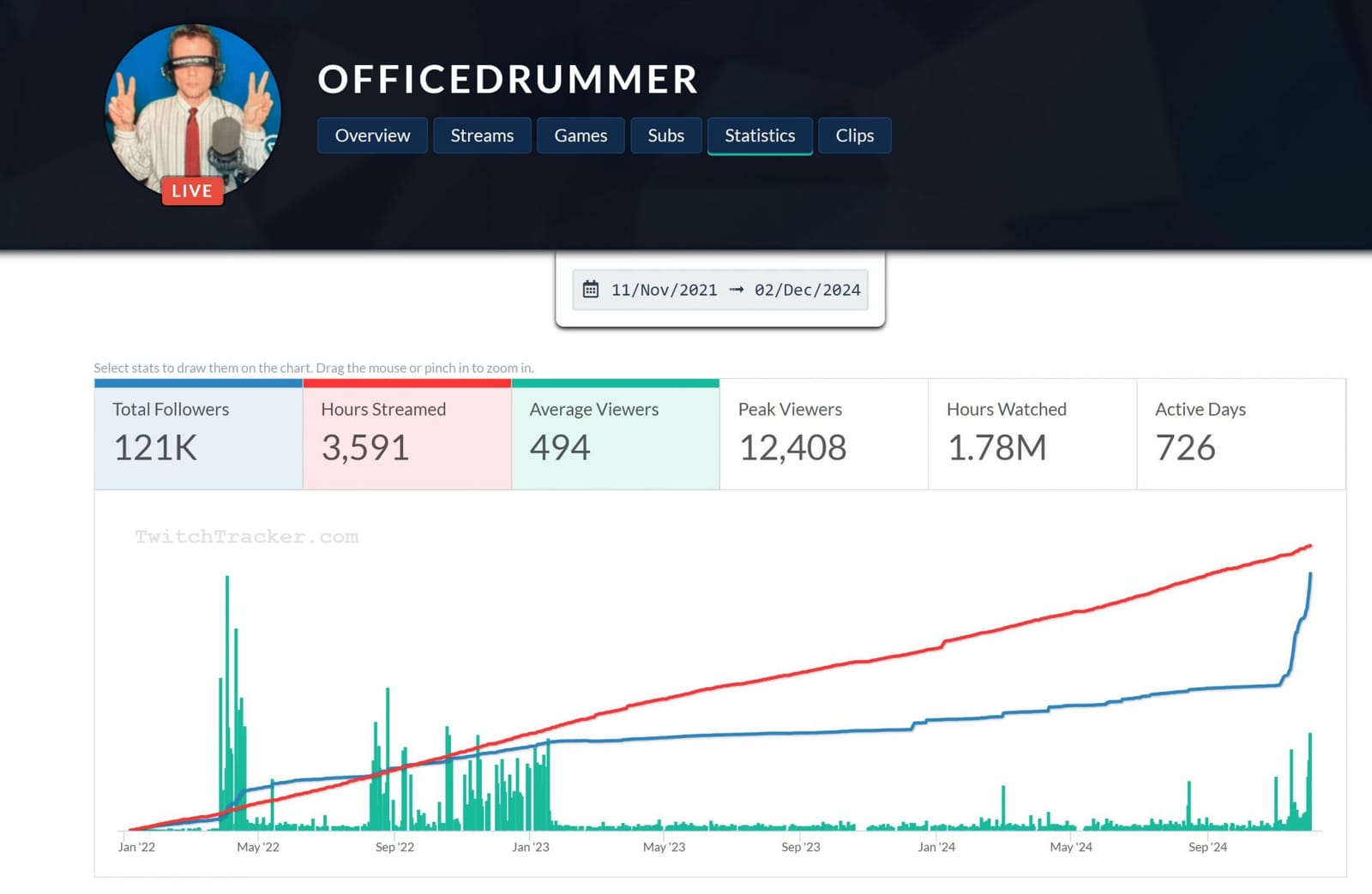Select the Statistics tab
The width and height of the screenshot is (1372, 894).
760,135
